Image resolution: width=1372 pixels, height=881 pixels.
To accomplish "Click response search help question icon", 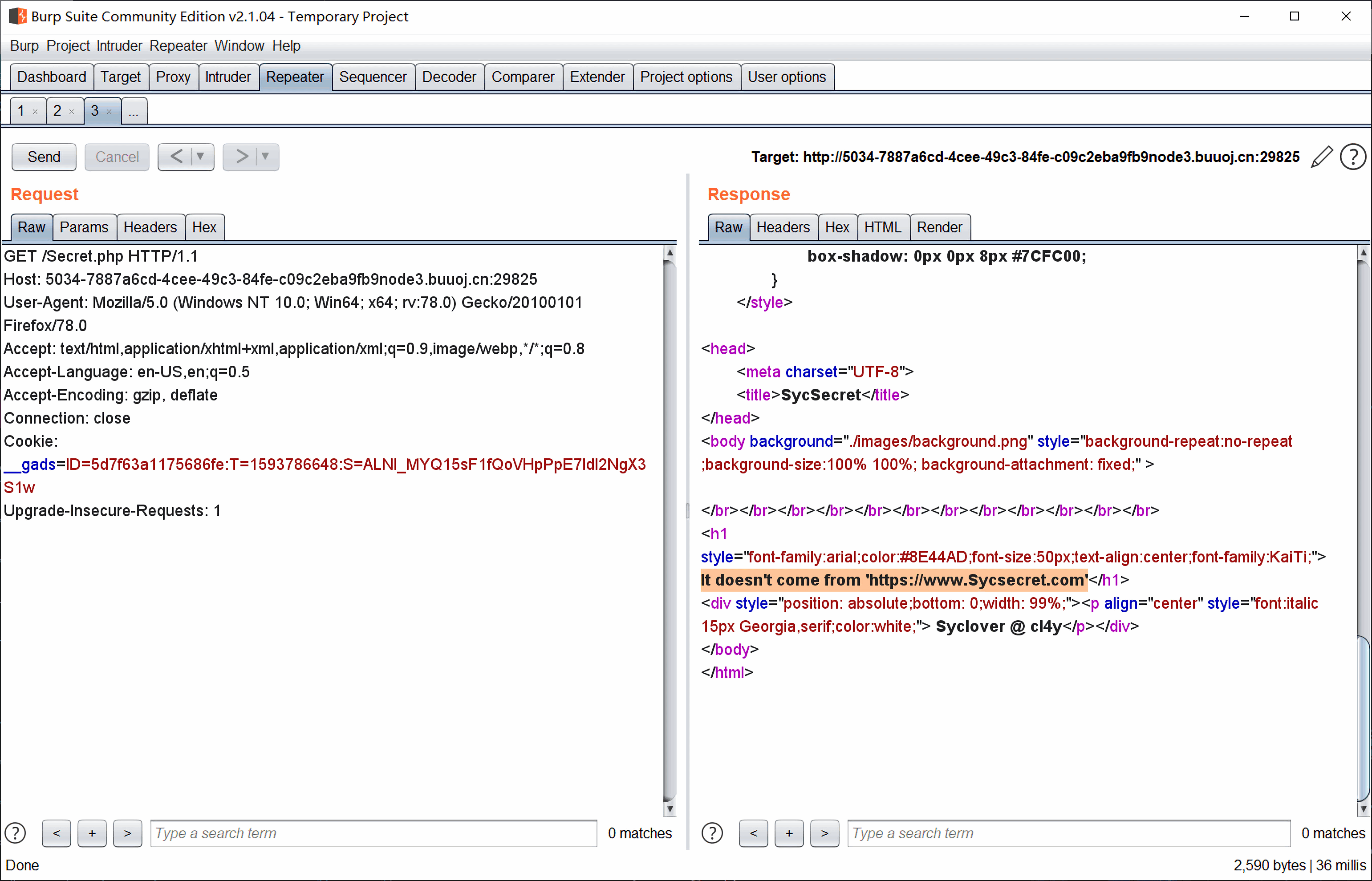I will [712, 833].
